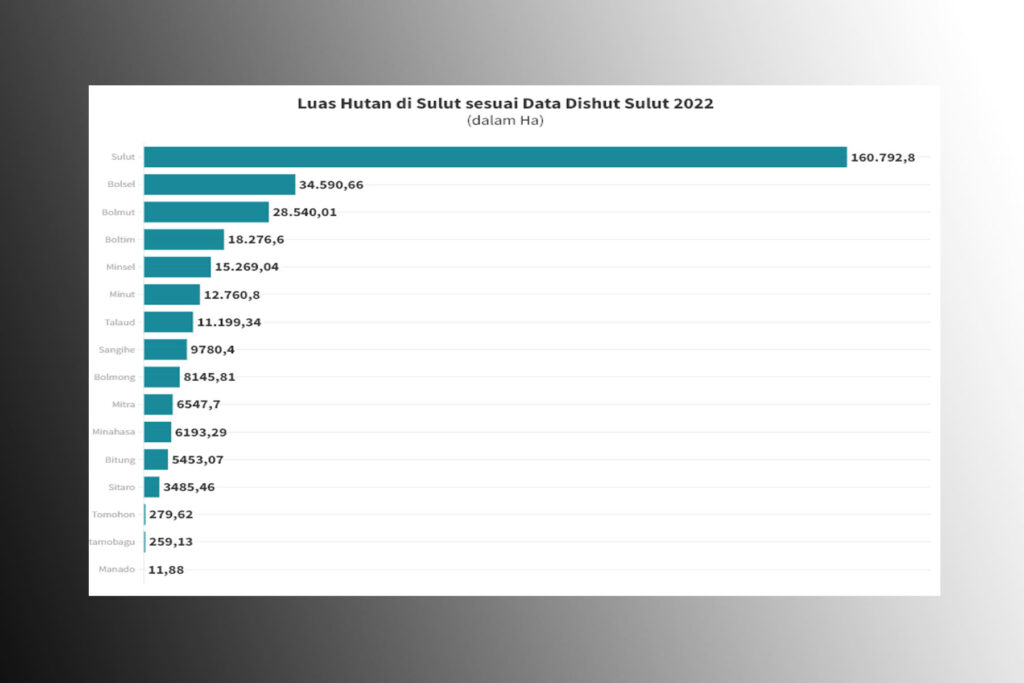Select the "Minut" axis label
Viewport: 1024px width, 683px height.
pyautogui.click(x=122, y=294)
